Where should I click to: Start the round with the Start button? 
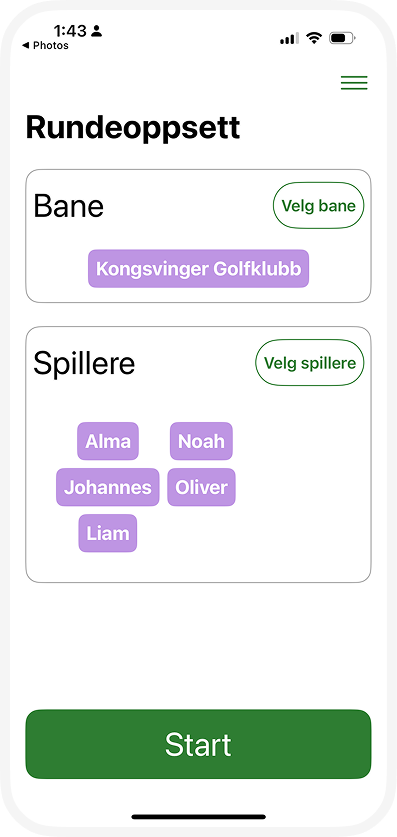point(198,744)
